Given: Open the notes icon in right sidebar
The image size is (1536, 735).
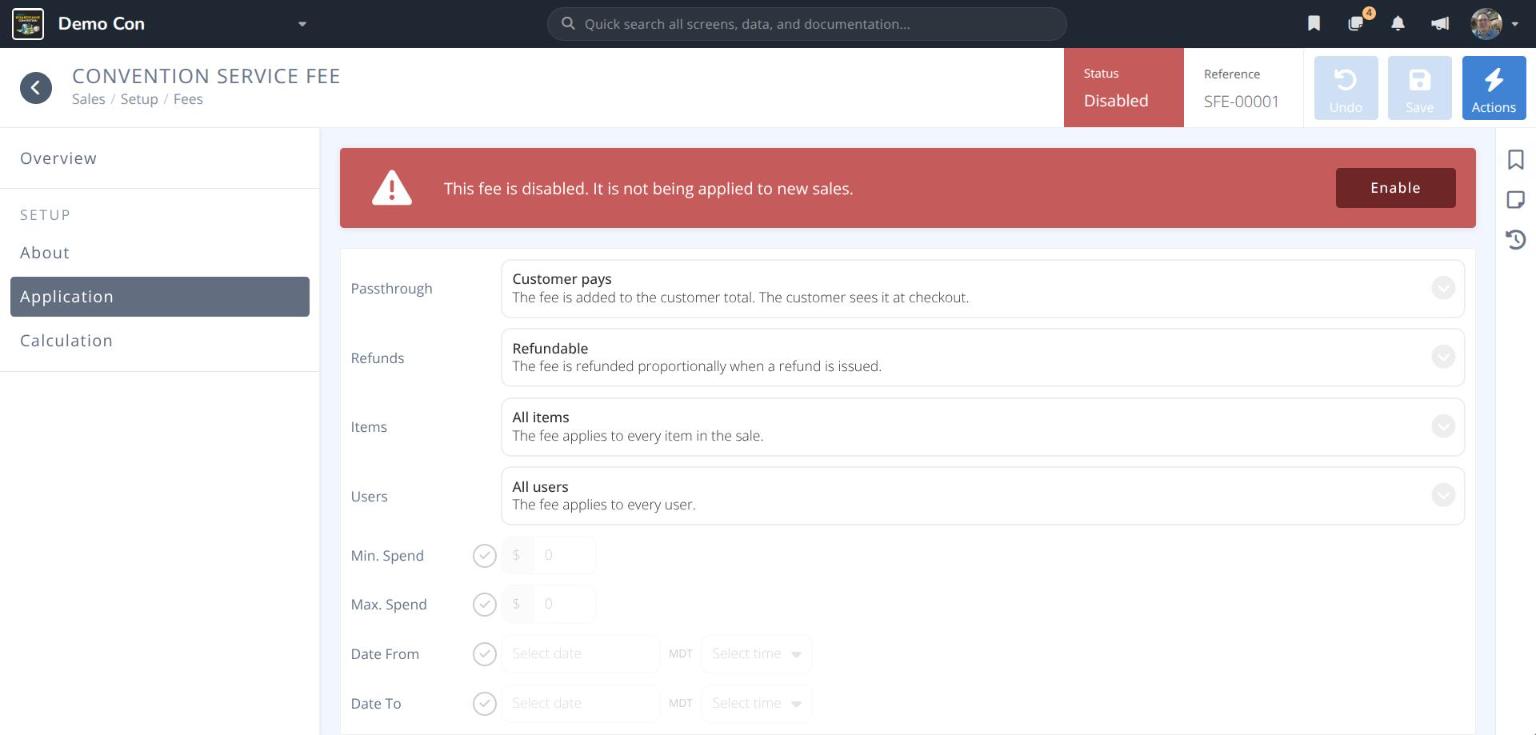Looking at the screenshot, I should coord(1515,200).
